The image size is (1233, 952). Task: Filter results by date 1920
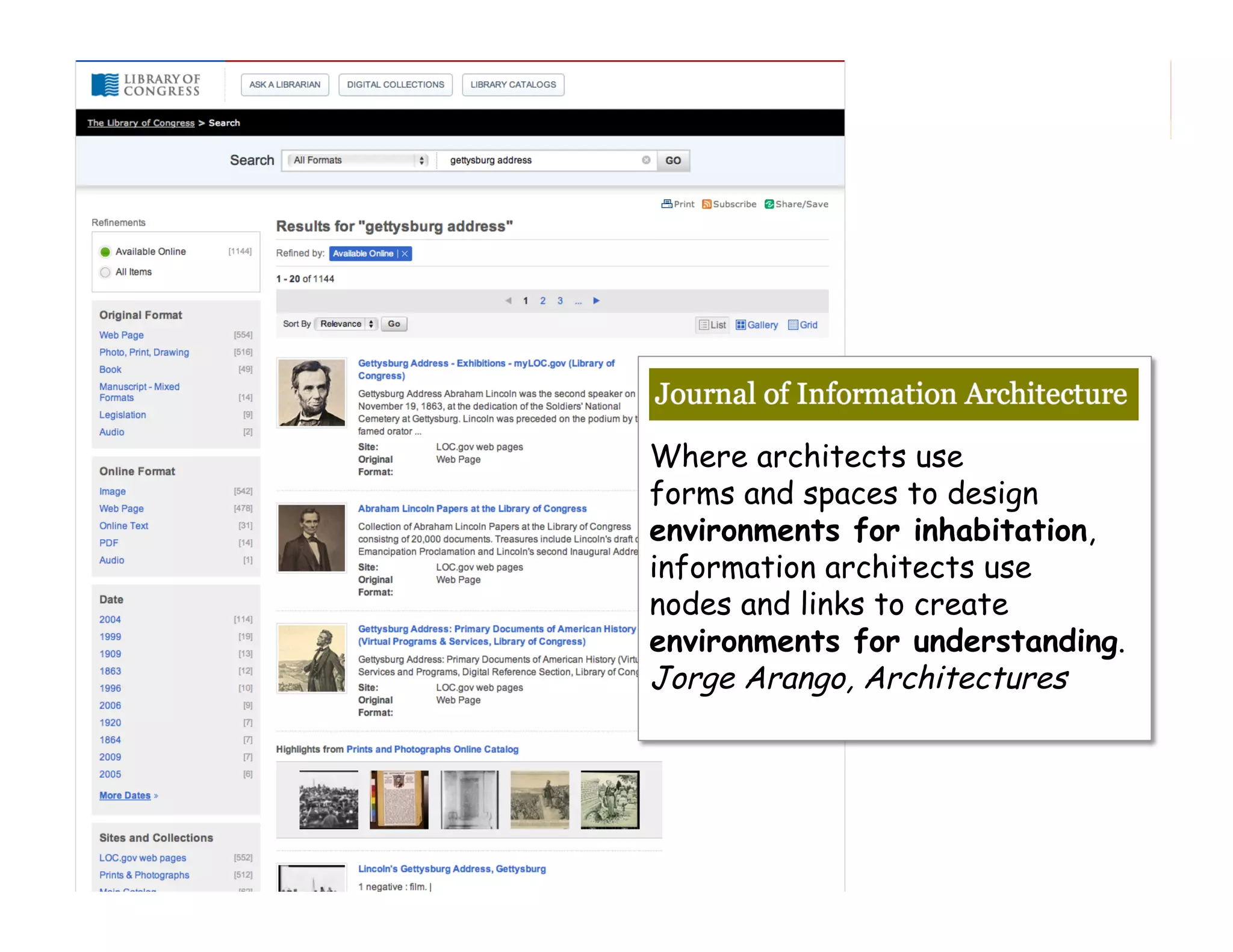[x=110, y=723]
